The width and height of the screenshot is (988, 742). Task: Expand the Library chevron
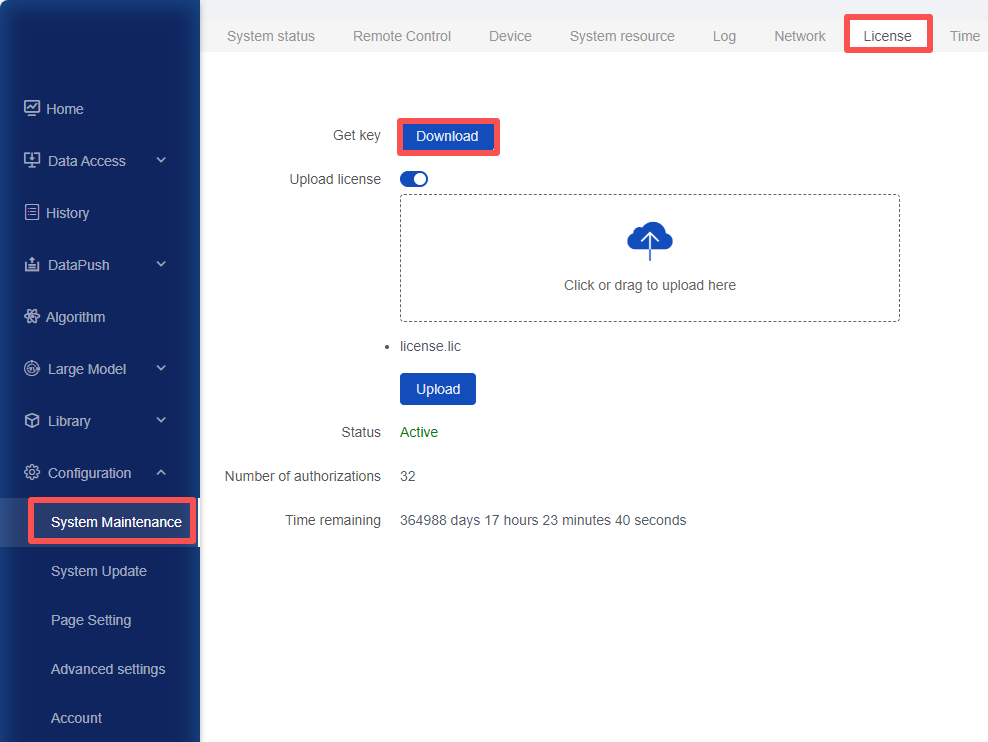(x=161, y=420)
